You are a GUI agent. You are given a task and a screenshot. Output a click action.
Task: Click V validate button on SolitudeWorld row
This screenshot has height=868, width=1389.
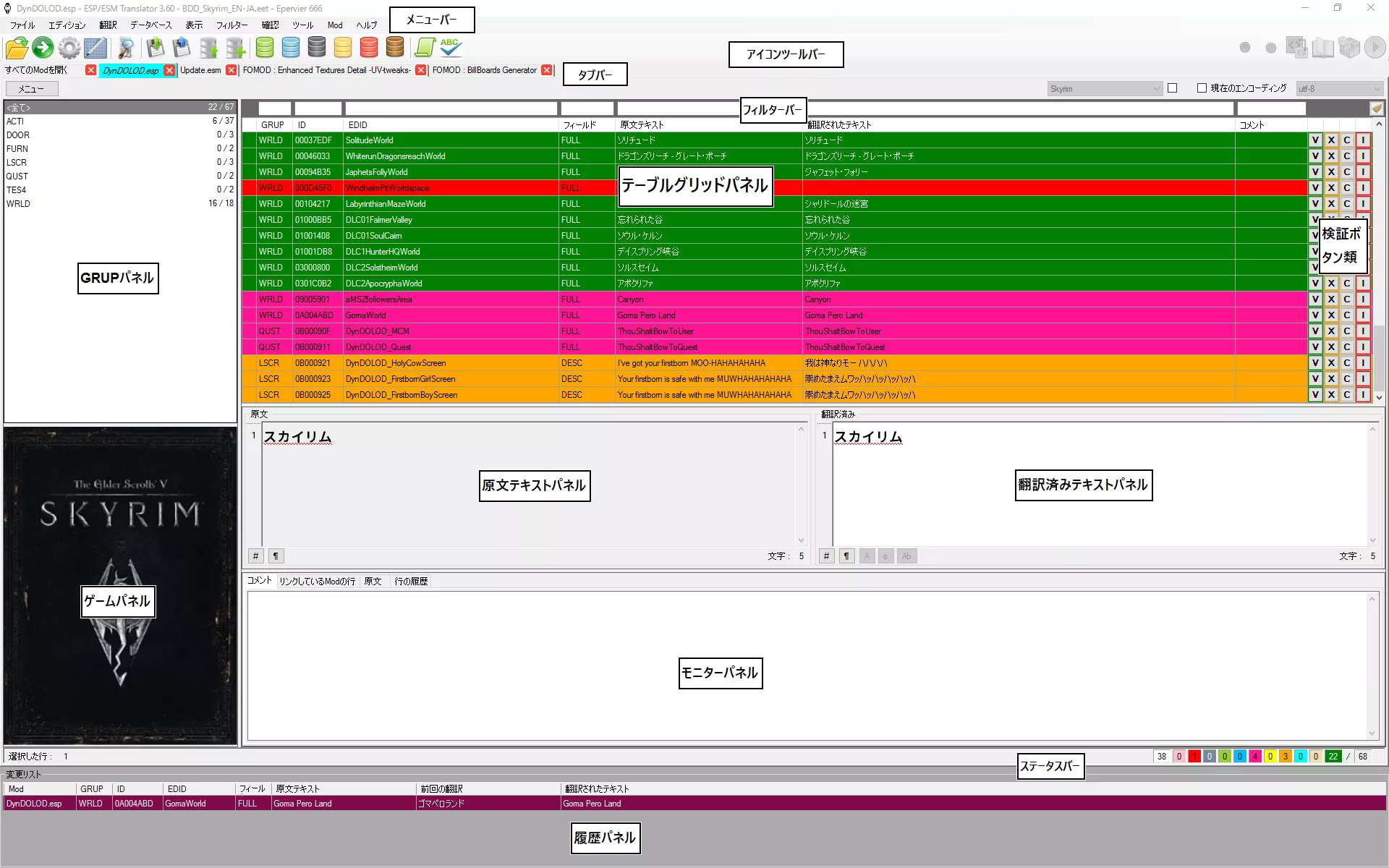pyautogui.click(x=1315, y=140)
